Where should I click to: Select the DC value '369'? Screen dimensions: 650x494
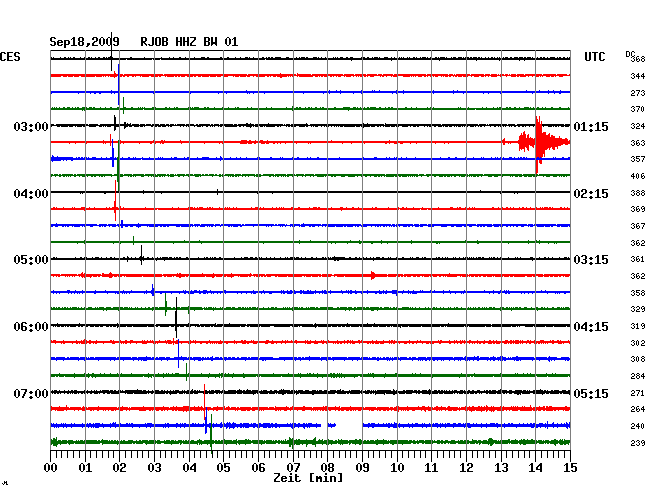coord(638,209)
